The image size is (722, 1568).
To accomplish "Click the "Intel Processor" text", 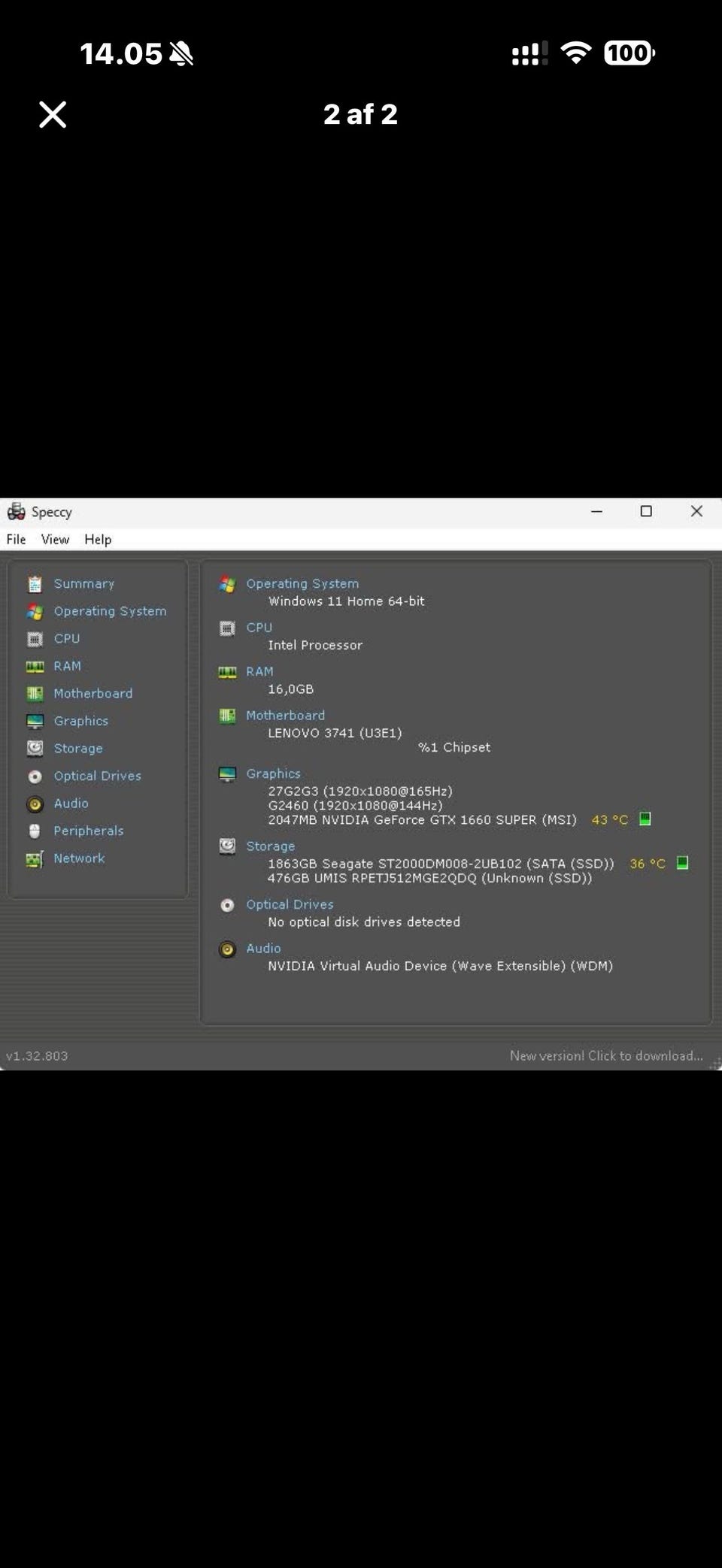I will [x=315, y=645].
